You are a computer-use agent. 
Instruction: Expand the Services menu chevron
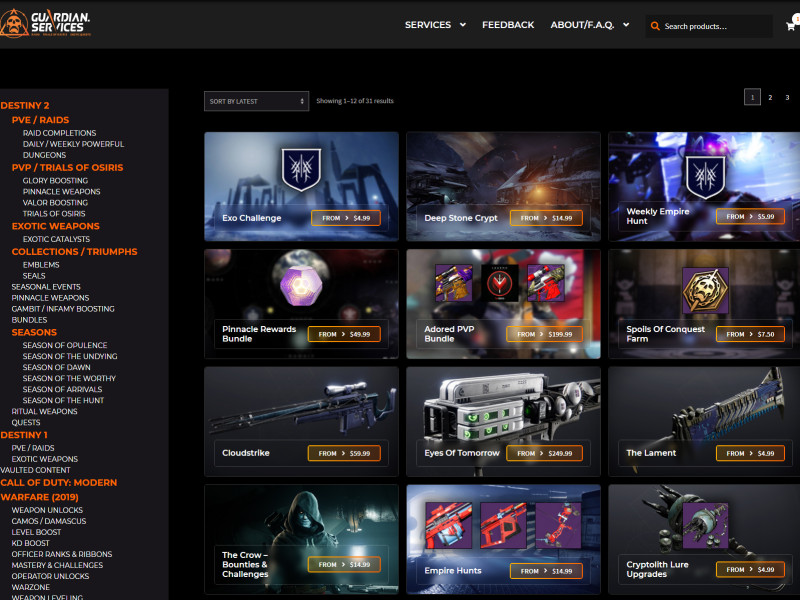coord(463,24)
